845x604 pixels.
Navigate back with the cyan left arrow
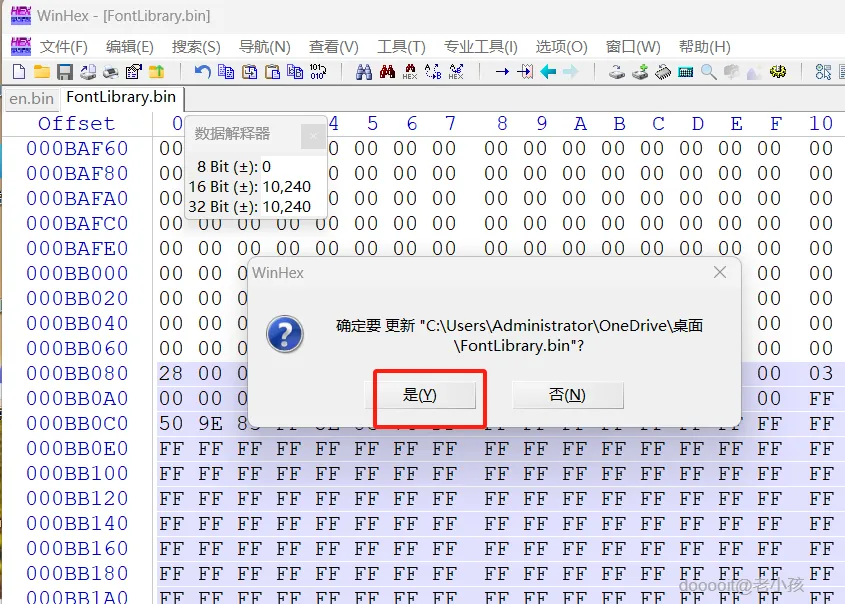548,71
